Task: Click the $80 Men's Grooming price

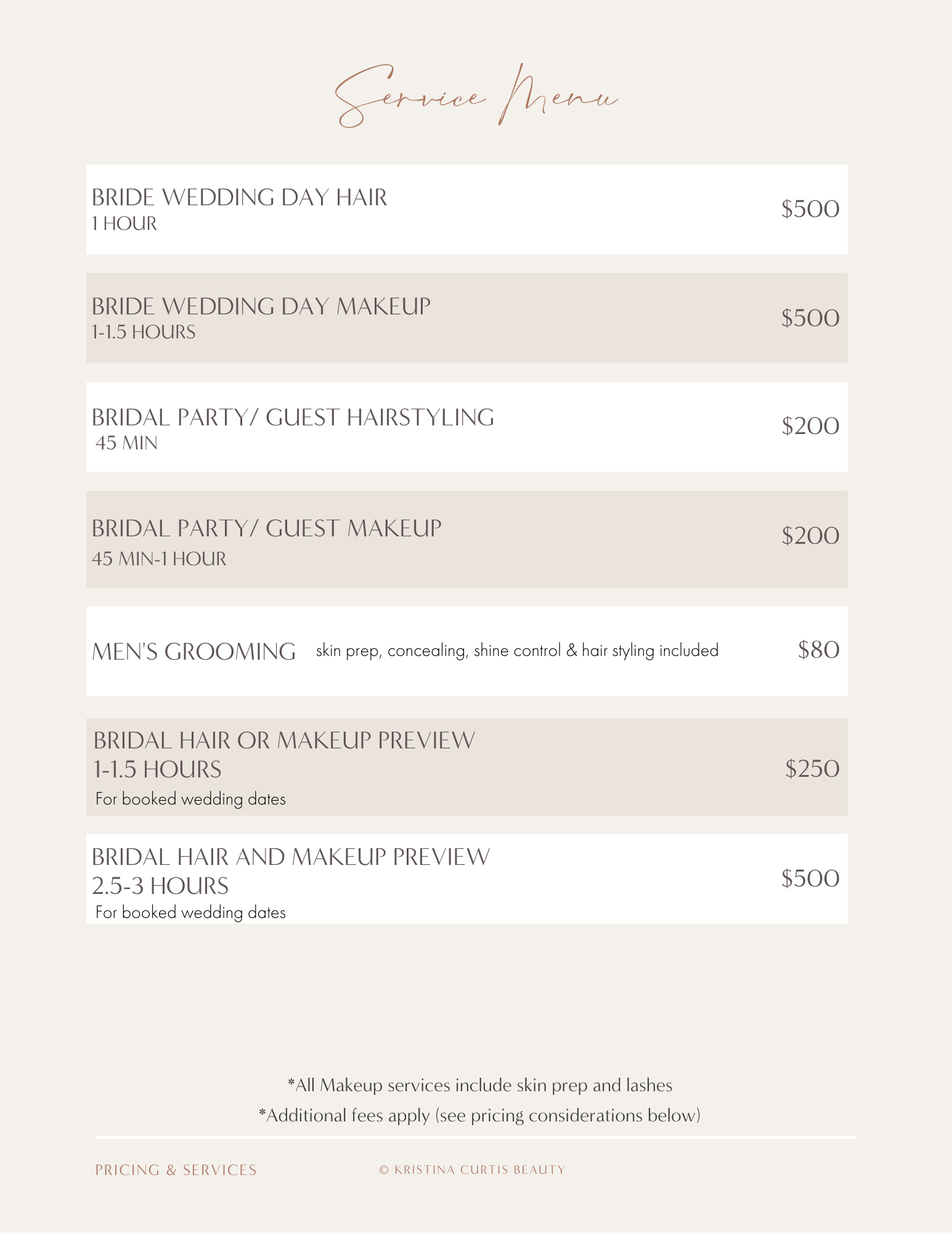Action: pos(818,650)
